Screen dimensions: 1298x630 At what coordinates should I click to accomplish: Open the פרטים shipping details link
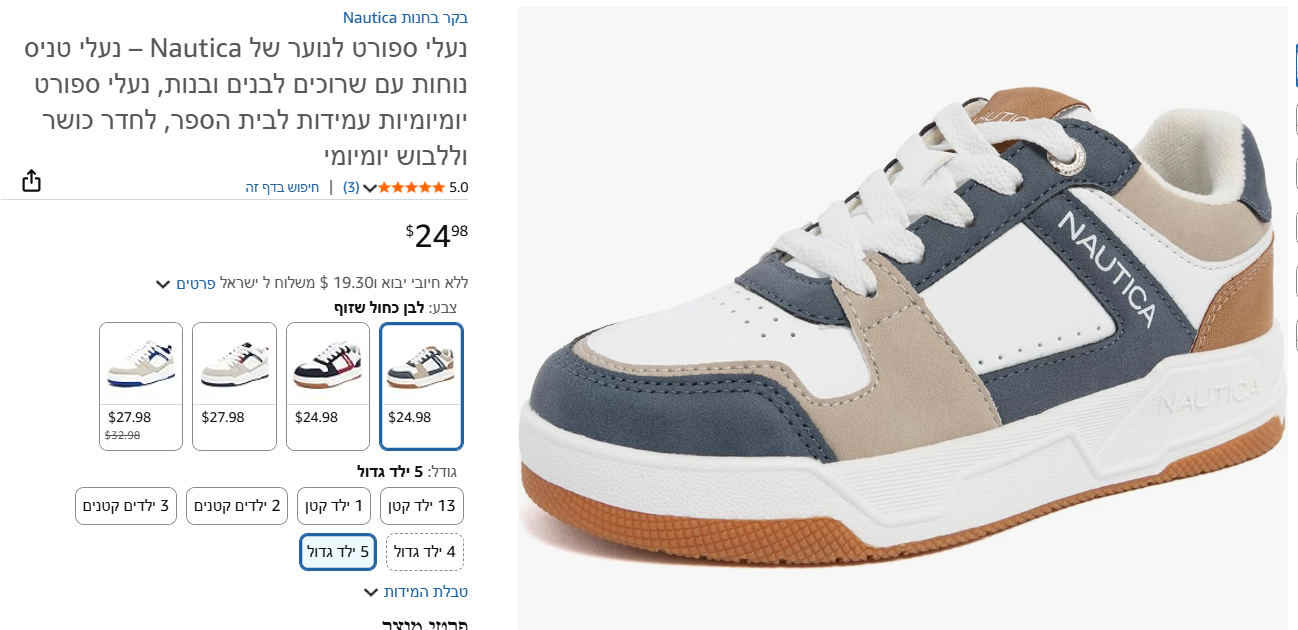(x=196, y=283)
